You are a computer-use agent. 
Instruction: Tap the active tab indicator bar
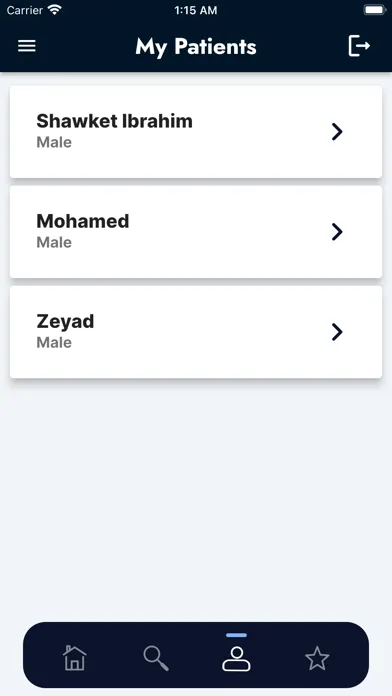click(x=236, y=635)
